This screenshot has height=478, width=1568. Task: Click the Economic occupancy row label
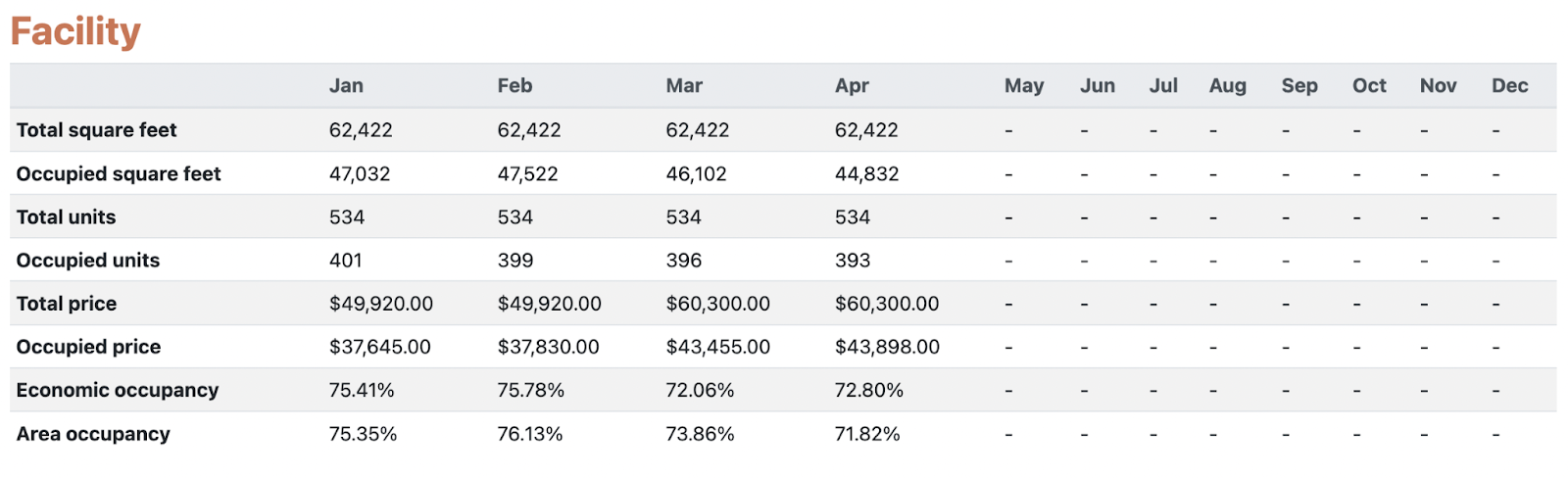117,390
